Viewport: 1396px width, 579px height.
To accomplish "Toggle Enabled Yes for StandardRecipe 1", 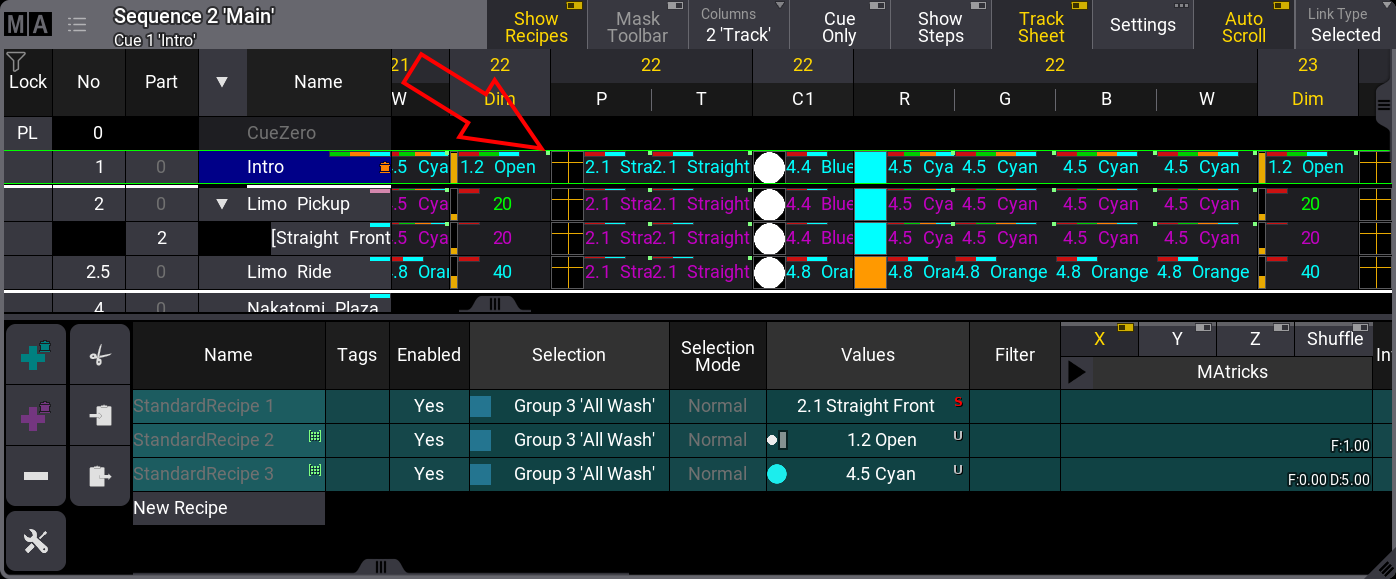I will point(429,406).
